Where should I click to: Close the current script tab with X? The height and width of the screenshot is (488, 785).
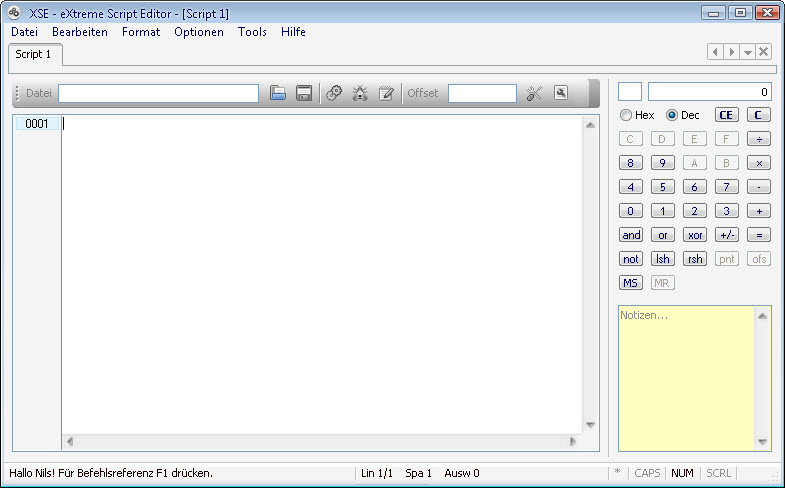tap(763, 52)
